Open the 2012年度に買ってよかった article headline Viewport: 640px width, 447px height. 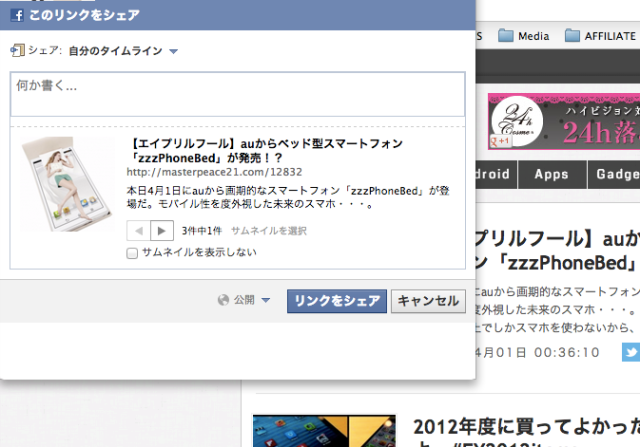527,431
